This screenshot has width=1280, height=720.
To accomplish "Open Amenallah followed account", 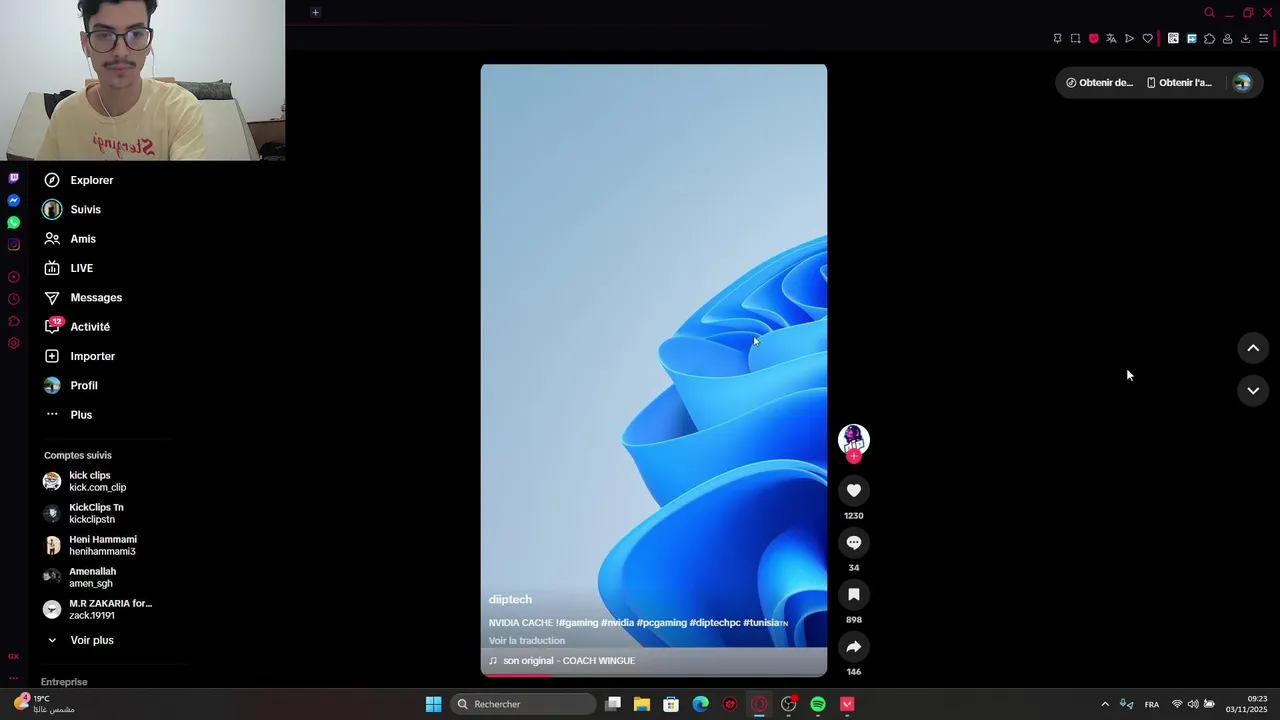I will [x=80, y=577].
